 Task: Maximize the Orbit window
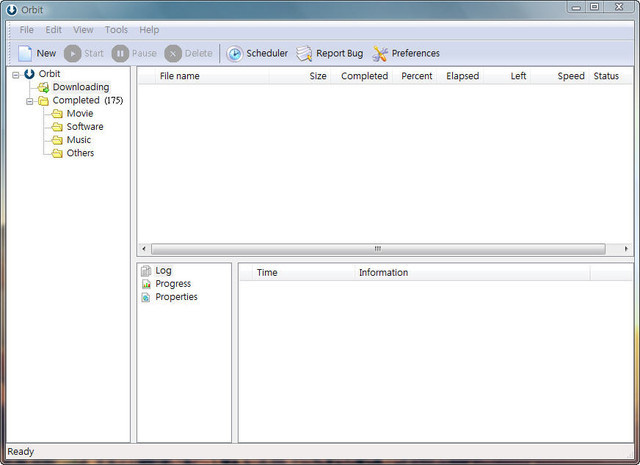click(x=595, y=7)
